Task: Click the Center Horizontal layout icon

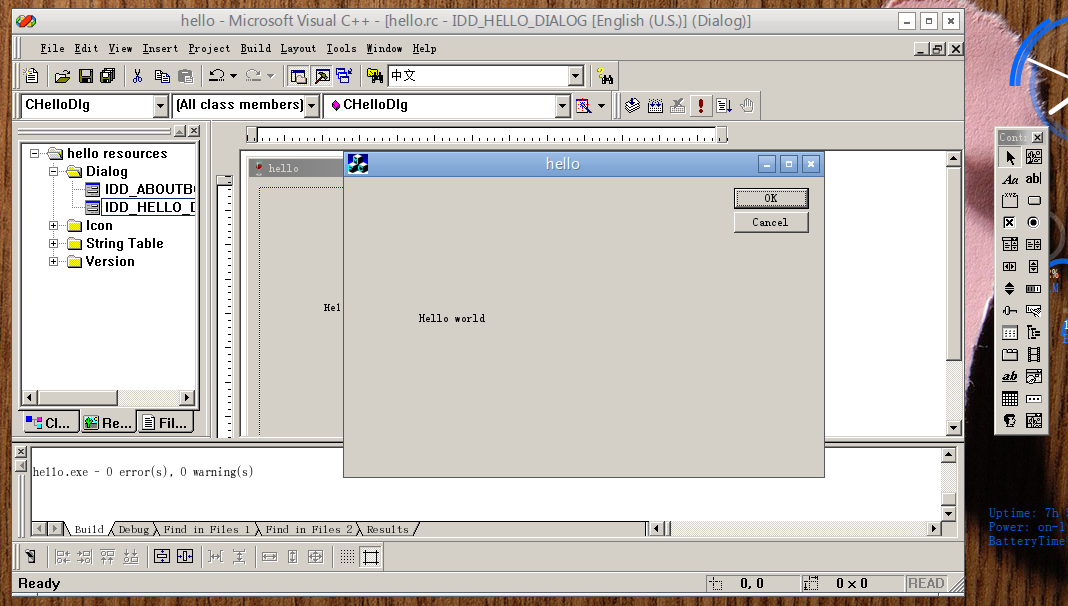Action: coord(185,557)
